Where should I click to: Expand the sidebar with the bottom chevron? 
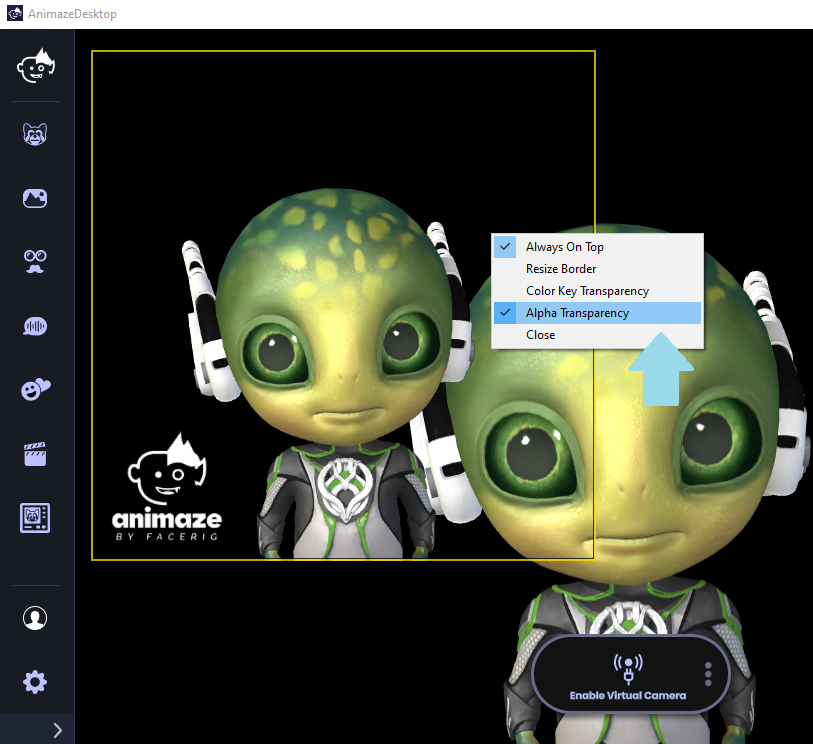(57, 730)
